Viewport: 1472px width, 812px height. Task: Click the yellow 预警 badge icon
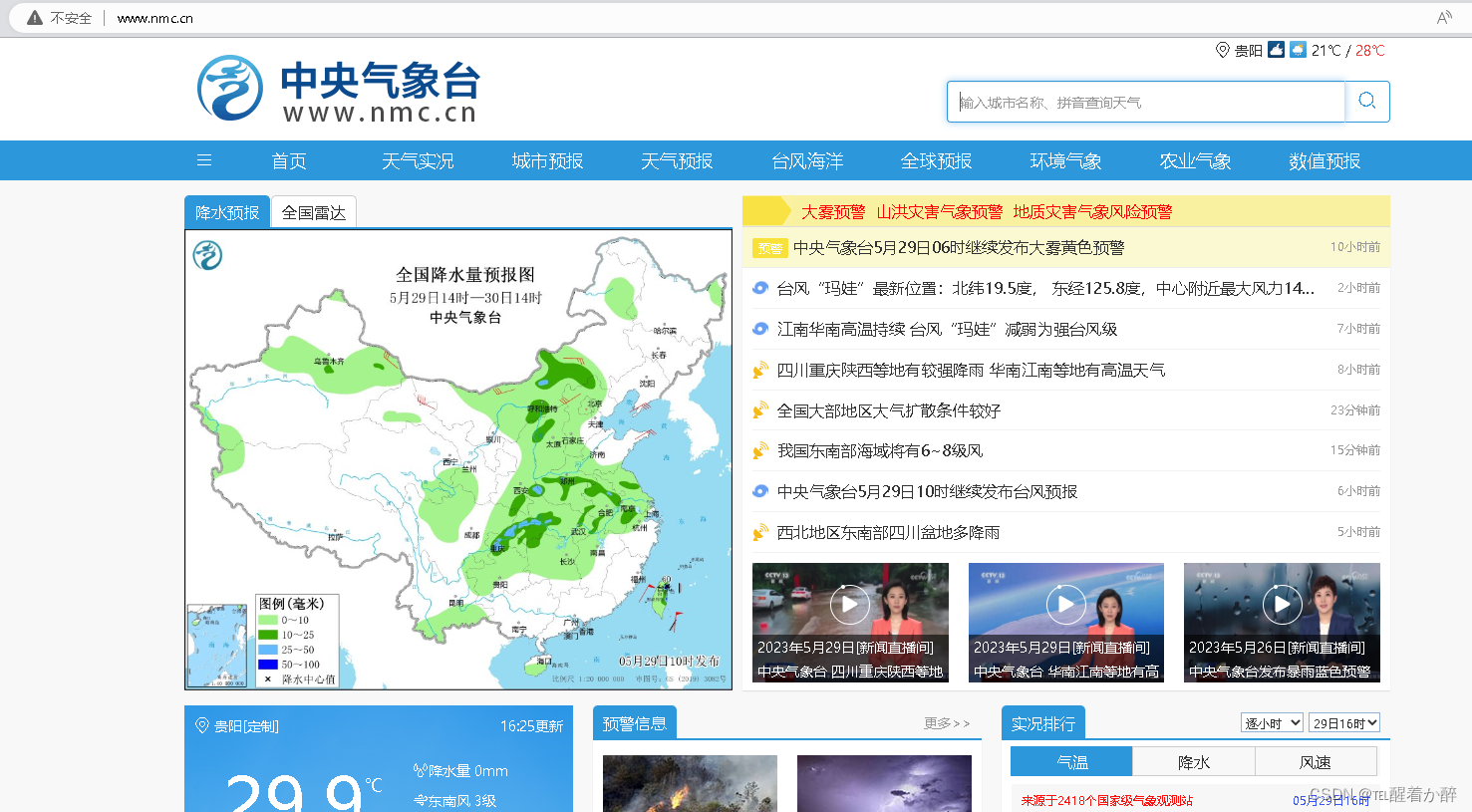[x=769, y=248]
